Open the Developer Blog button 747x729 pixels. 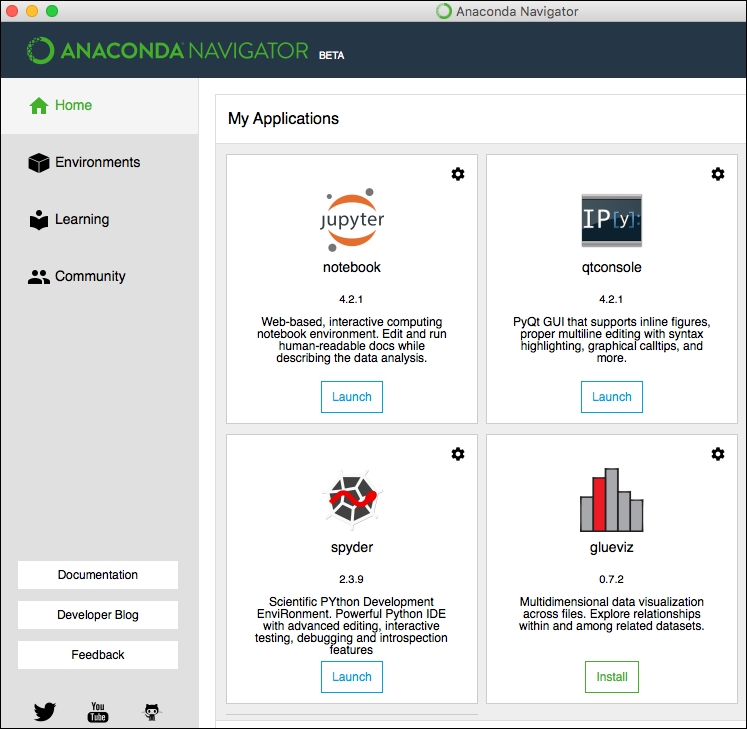(98, 615)
